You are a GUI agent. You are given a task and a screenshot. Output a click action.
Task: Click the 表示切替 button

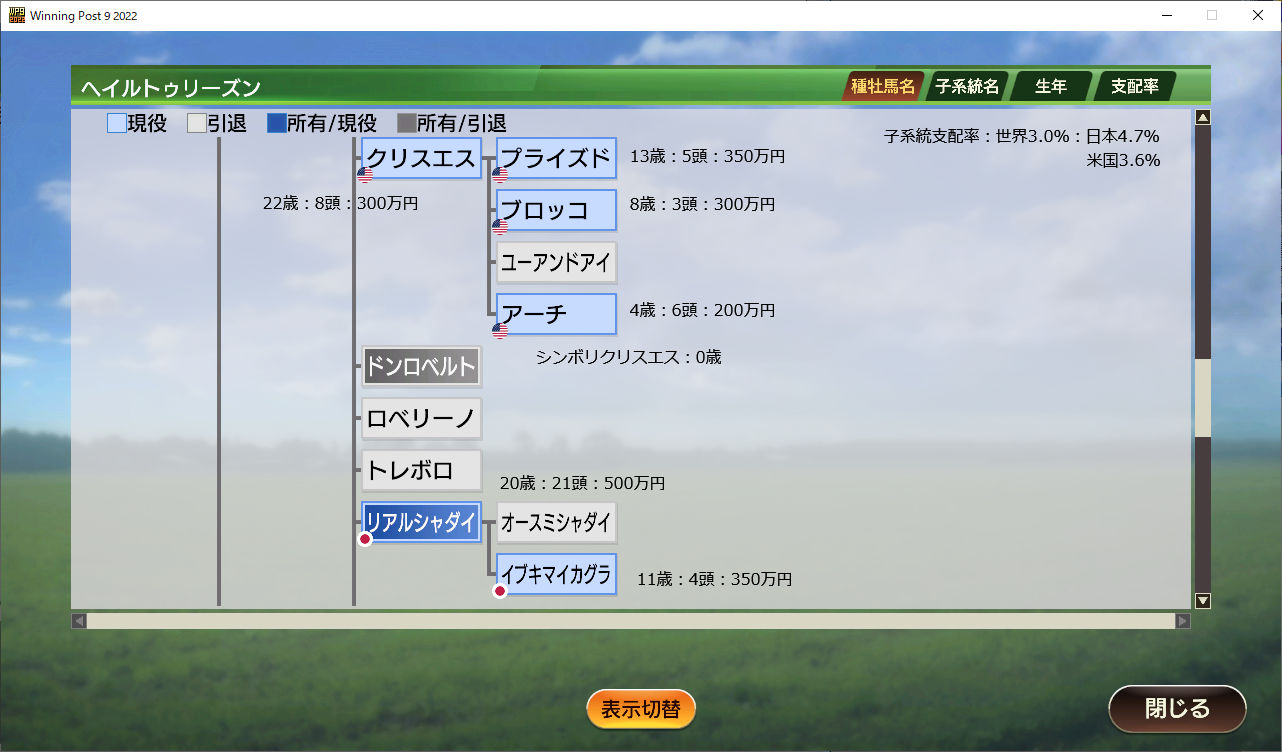click(x=641, y=709)
